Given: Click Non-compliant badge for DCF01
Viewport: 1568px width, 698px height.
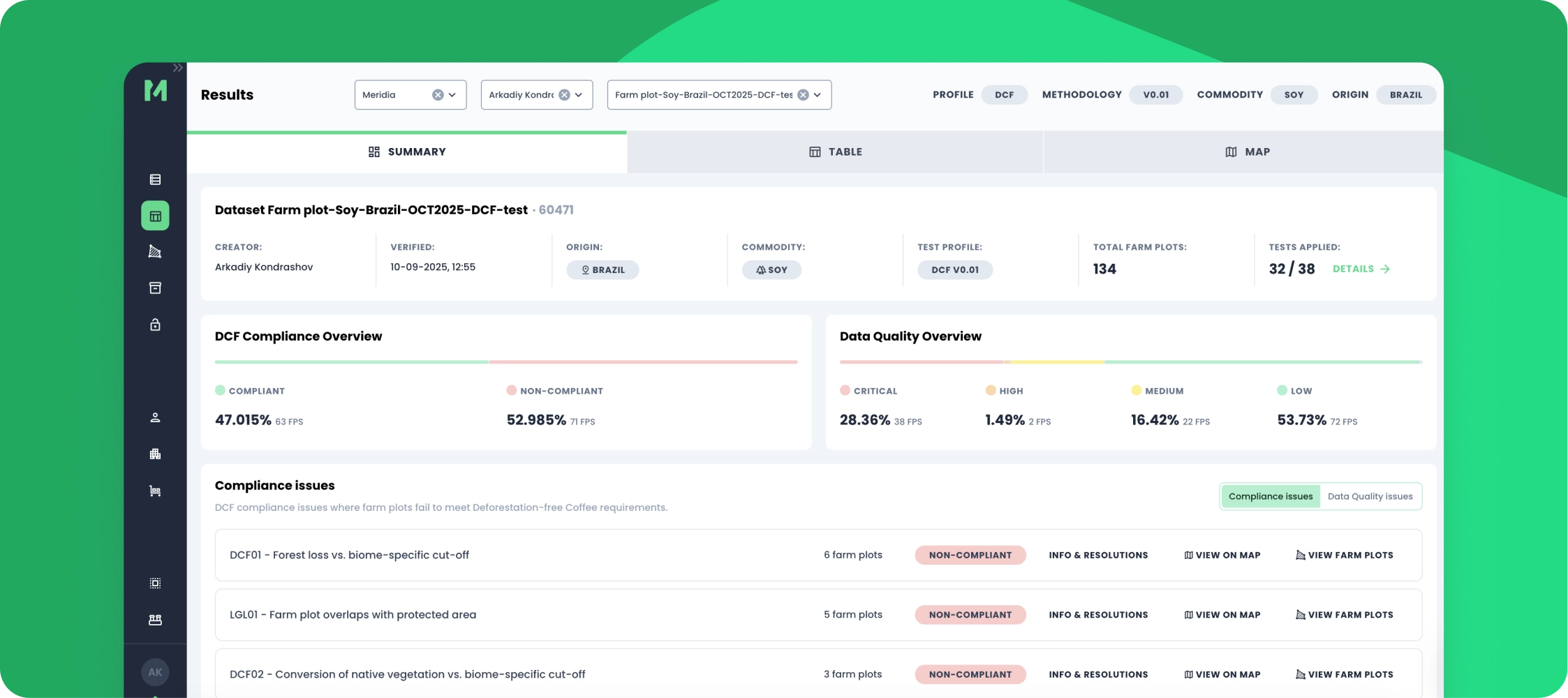Looking at the screenshot, I should (x=970, y=555).
